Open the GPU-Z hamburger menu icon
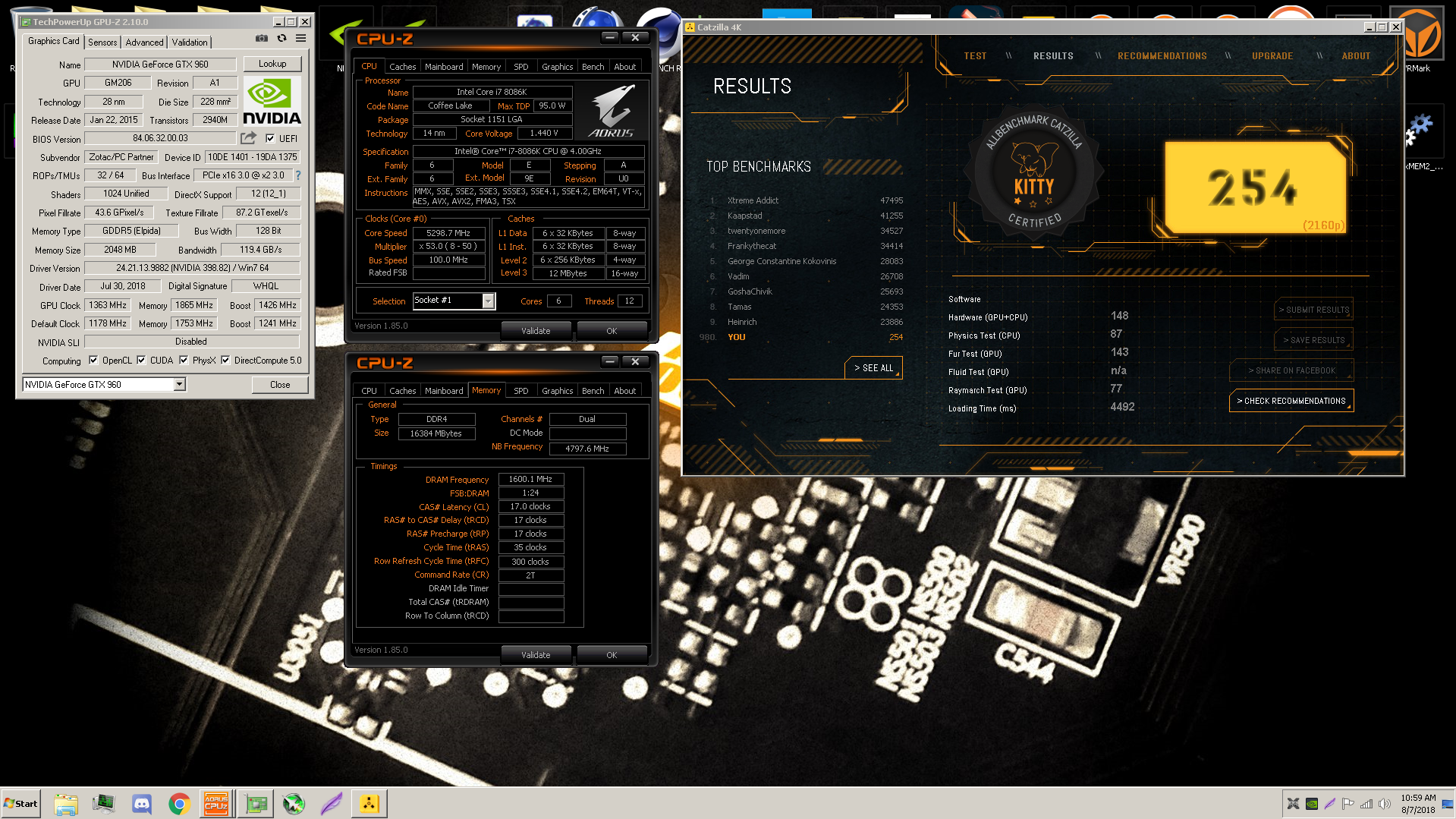 pos(301,38)
